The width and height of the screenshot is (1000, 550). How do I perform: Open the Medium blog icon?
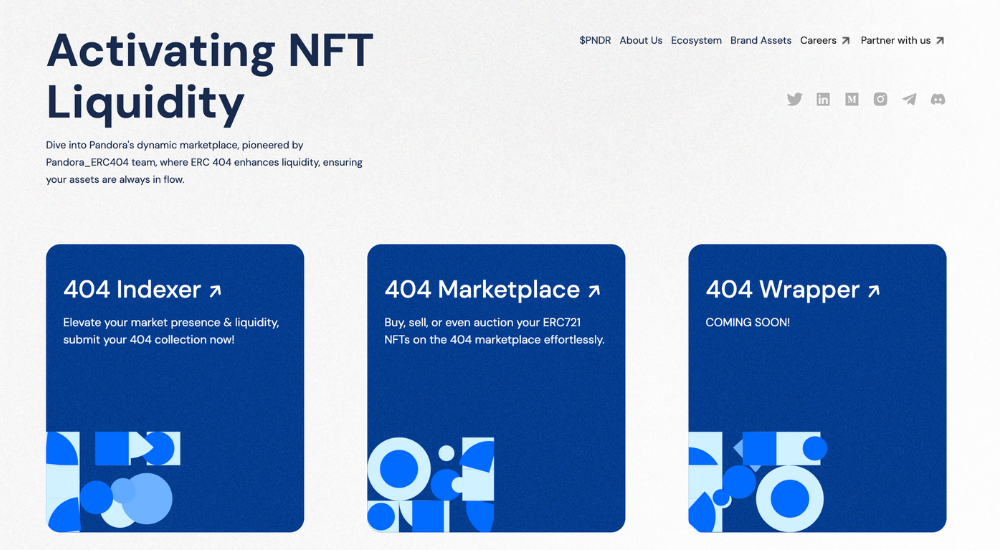851,99
